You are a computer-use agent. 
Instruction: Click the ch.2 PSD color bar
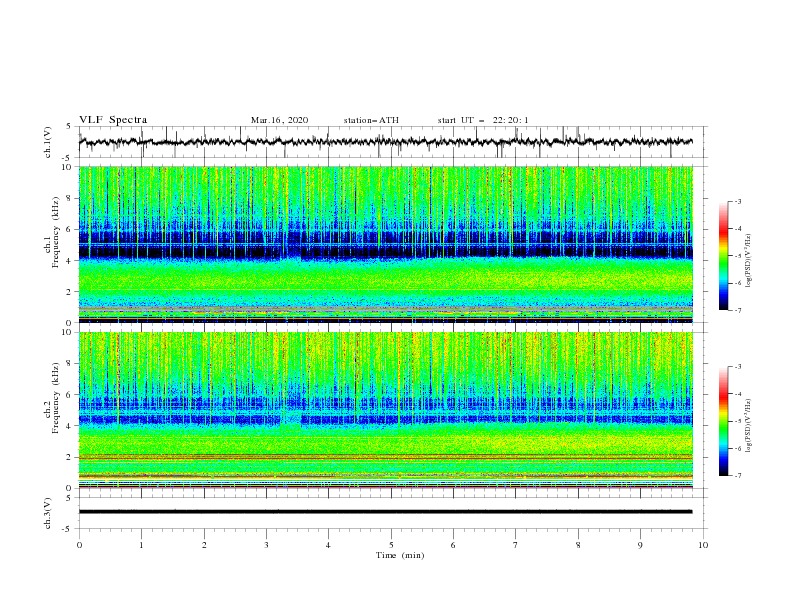pyautogui.click(x=723, y=421)
